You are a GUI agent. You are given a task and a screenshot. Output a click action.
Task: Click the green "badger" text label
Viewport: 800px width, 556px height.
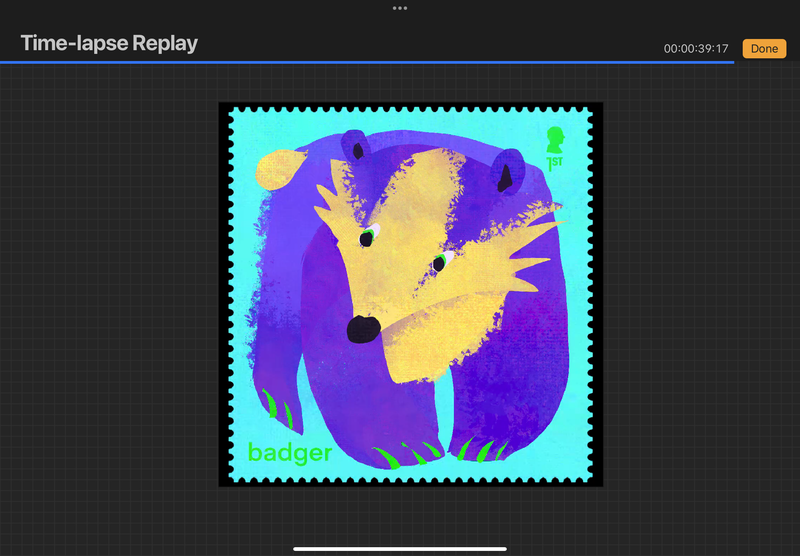pyautogui.click(x=290, y=453)
